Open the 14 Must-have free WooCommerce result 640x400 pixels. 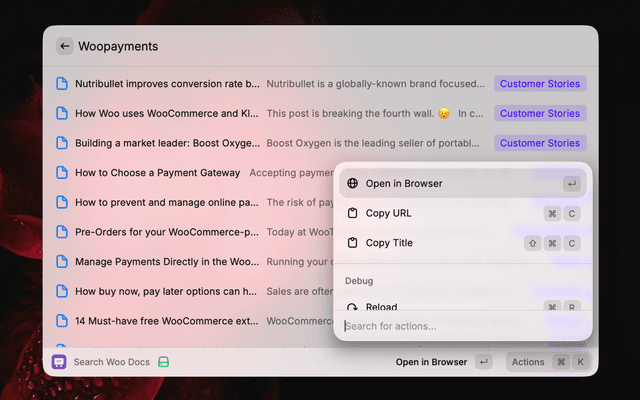tap(167, 321)
